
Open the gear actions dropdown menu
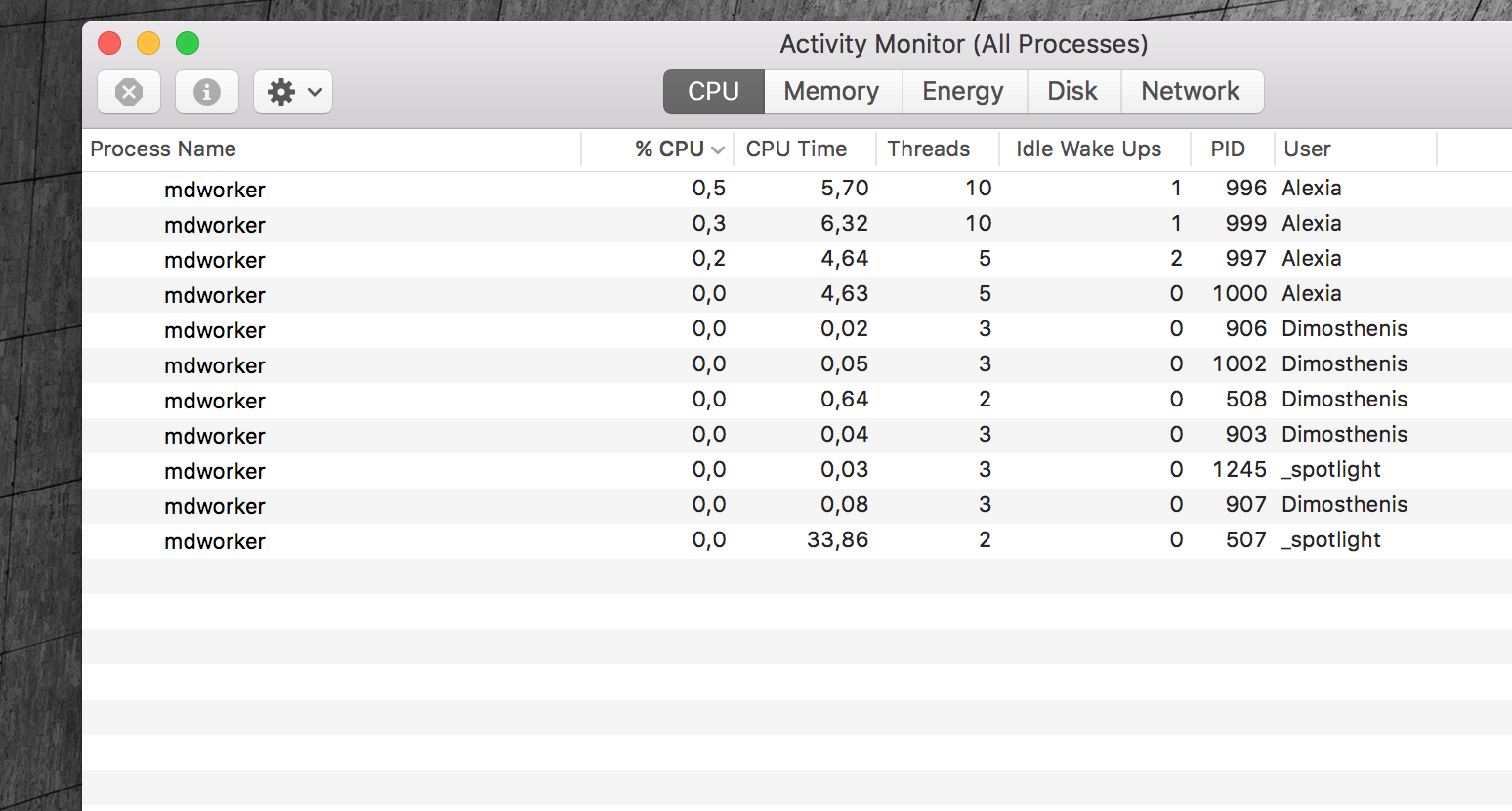coord(293,92)
